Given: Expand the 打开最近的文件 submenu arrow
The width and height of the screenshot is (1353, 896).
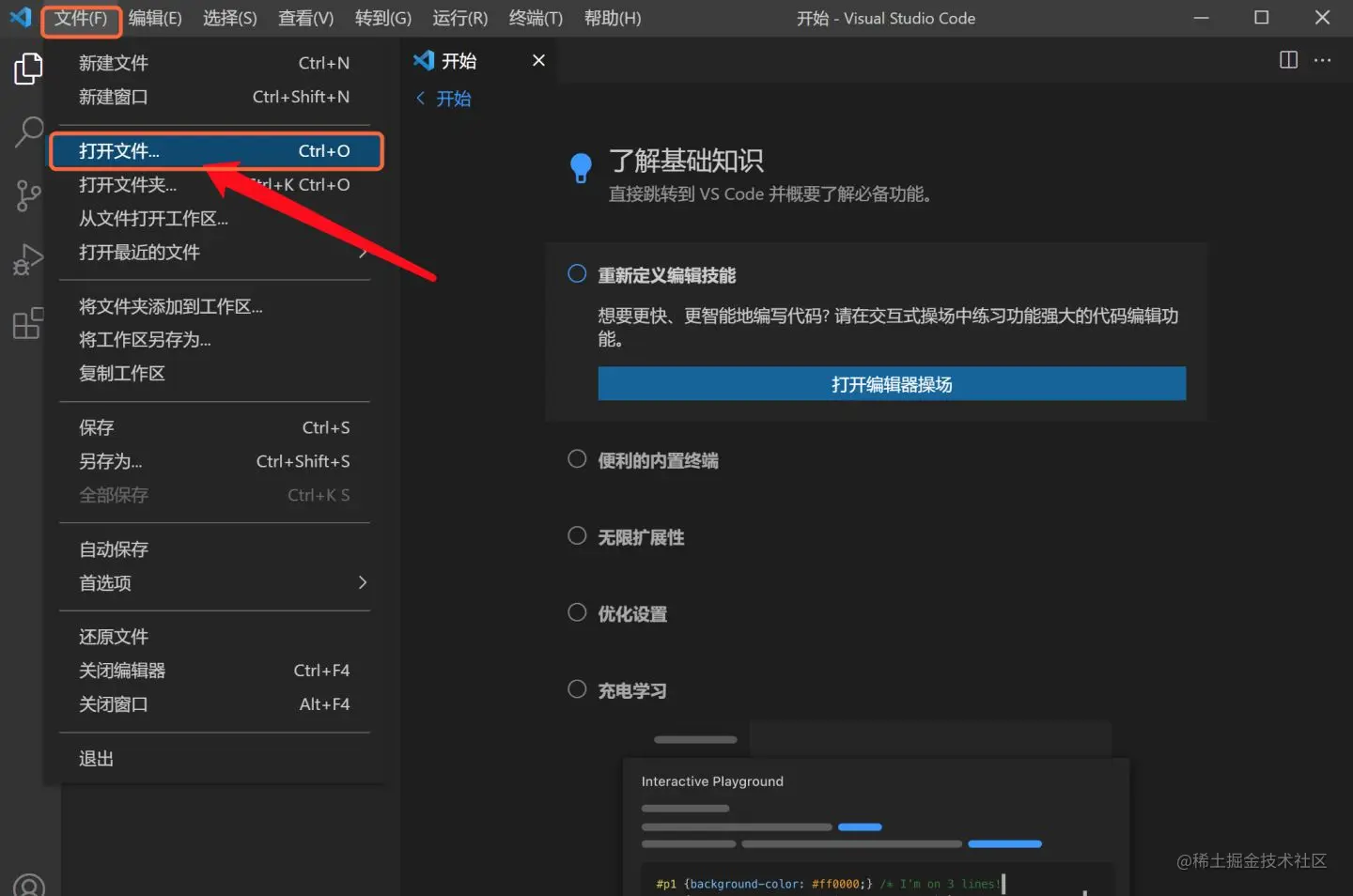Looking at the screenshot, I should click(363, 252).
